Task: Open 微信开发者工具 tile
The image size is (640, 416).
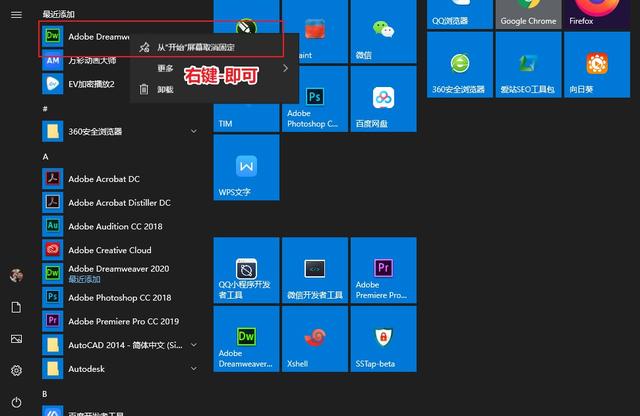Action: pyautogui.click(x=315, y=270)
